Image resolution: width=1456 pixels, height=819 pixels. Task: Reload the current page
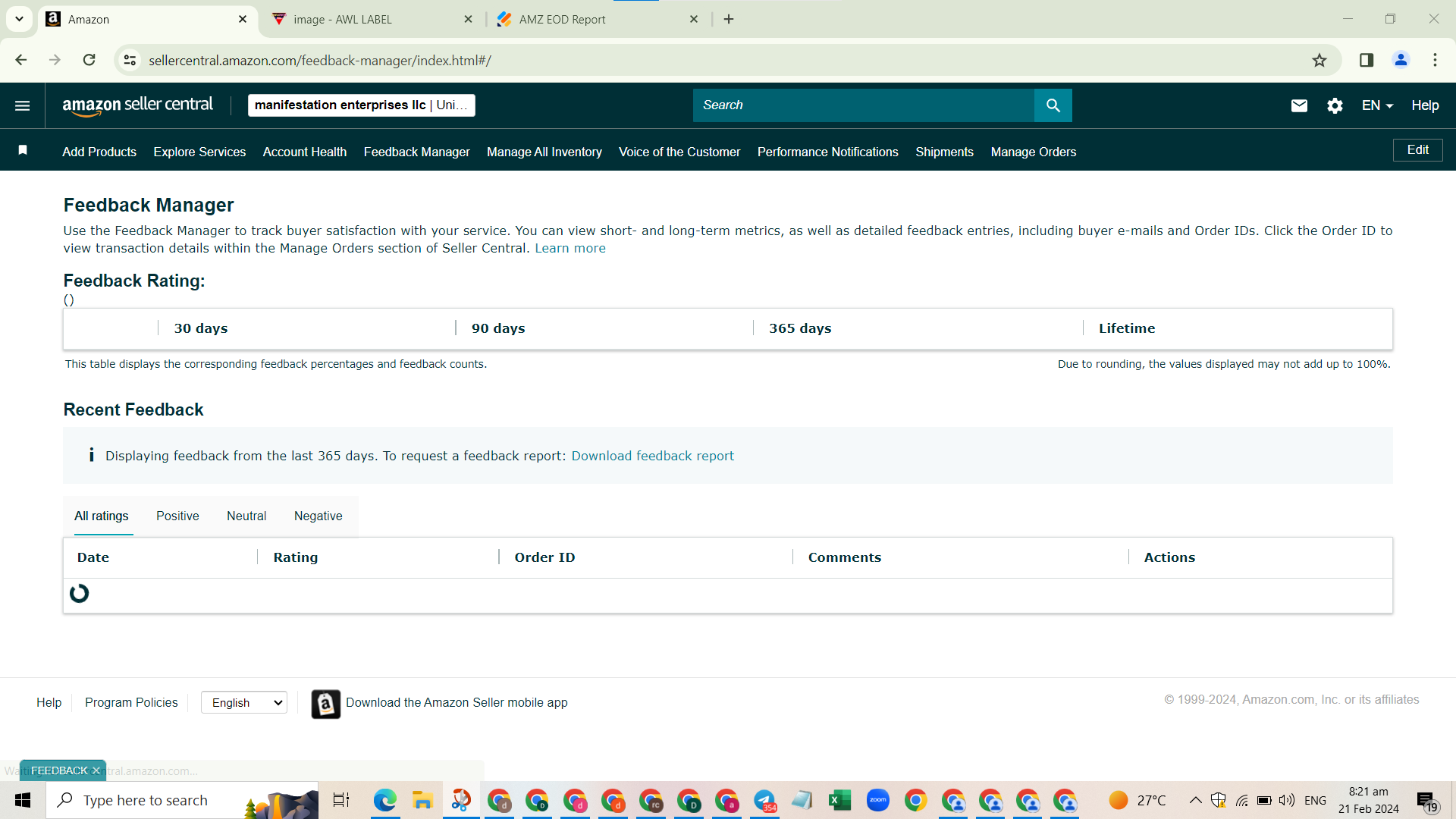(89, 61)
